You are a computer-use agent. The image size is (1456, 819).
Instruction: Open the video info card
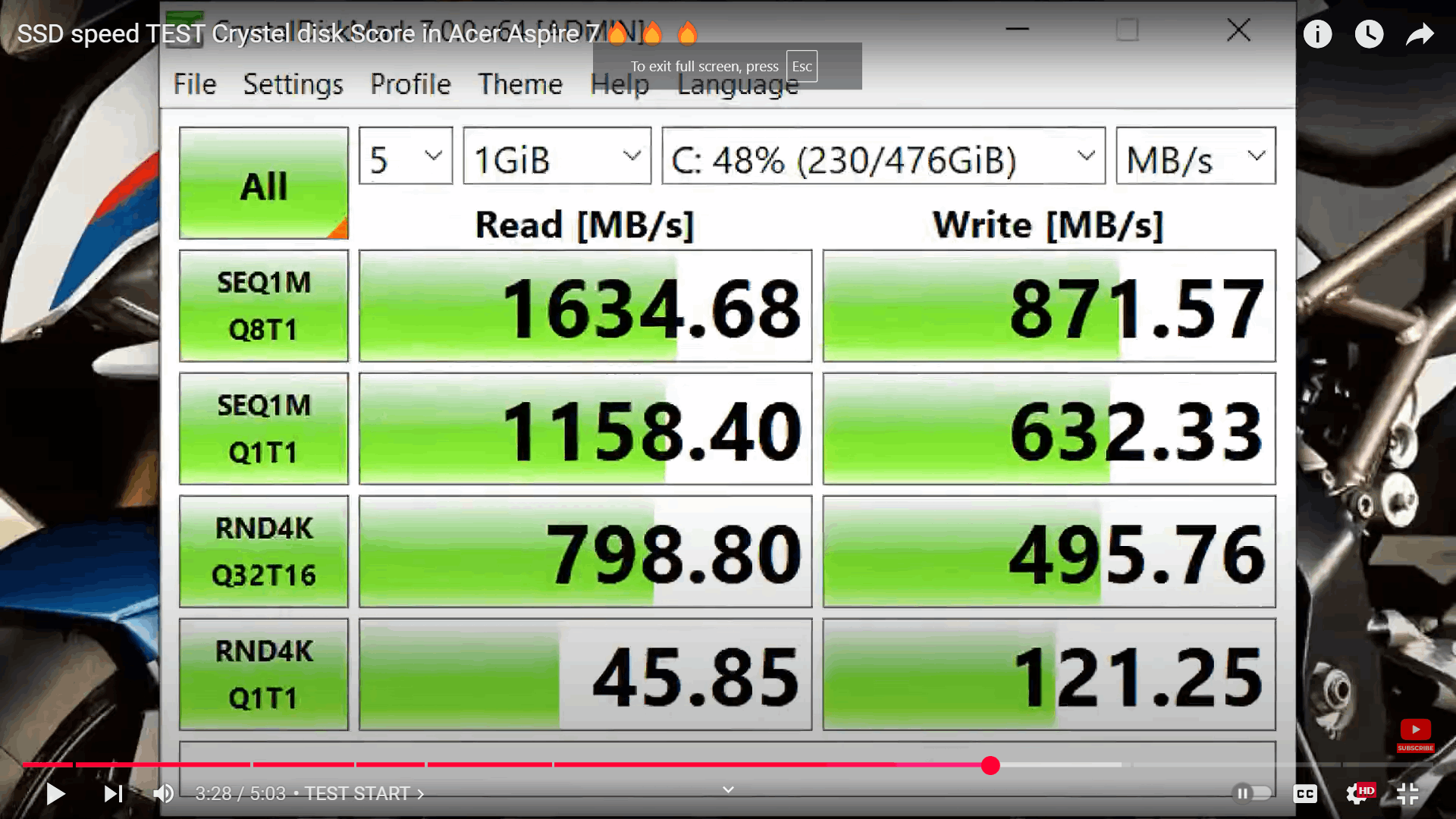coord(1317,34)
